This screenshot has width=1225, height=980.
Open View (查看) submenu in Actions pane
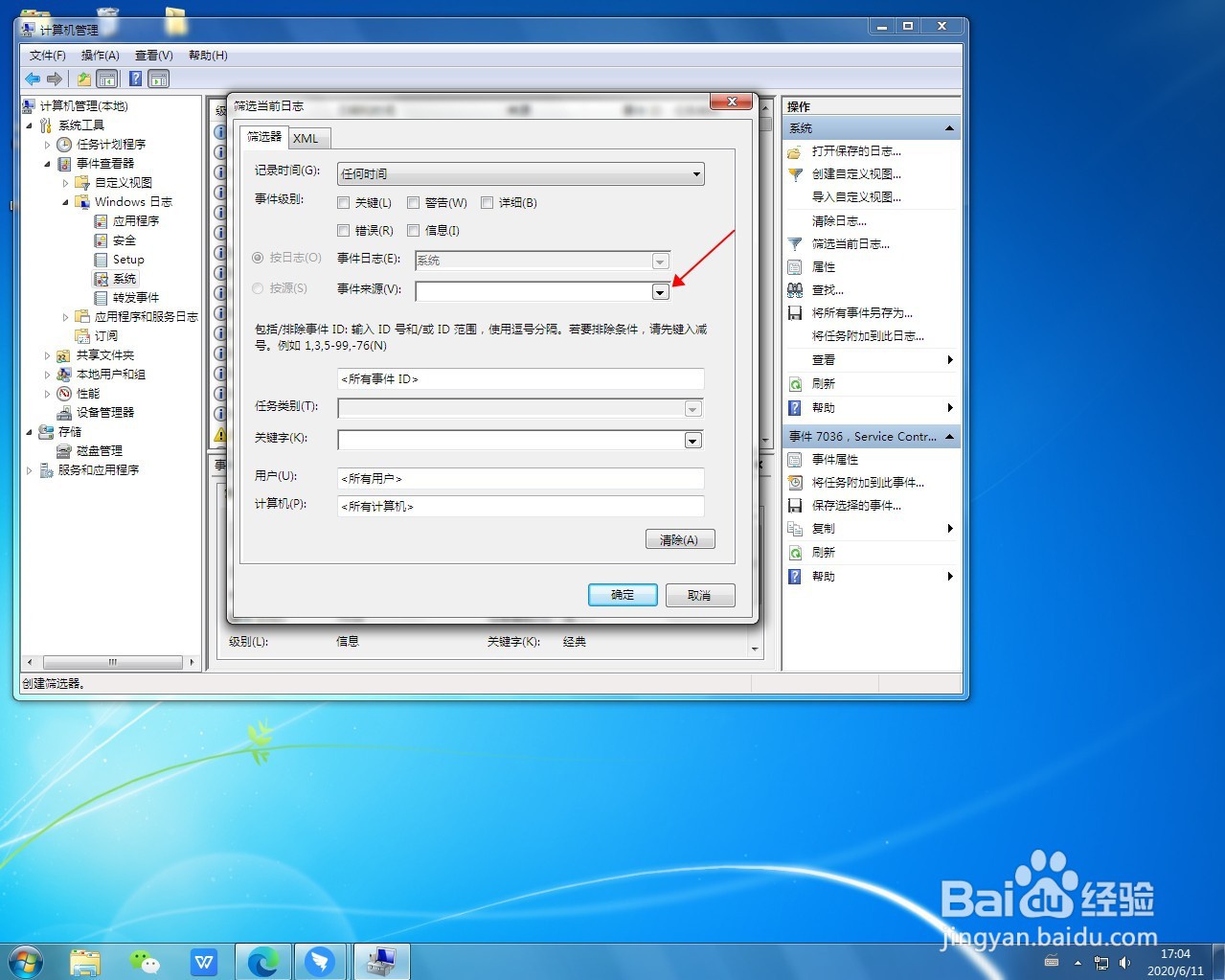click(x=872, y=360)
